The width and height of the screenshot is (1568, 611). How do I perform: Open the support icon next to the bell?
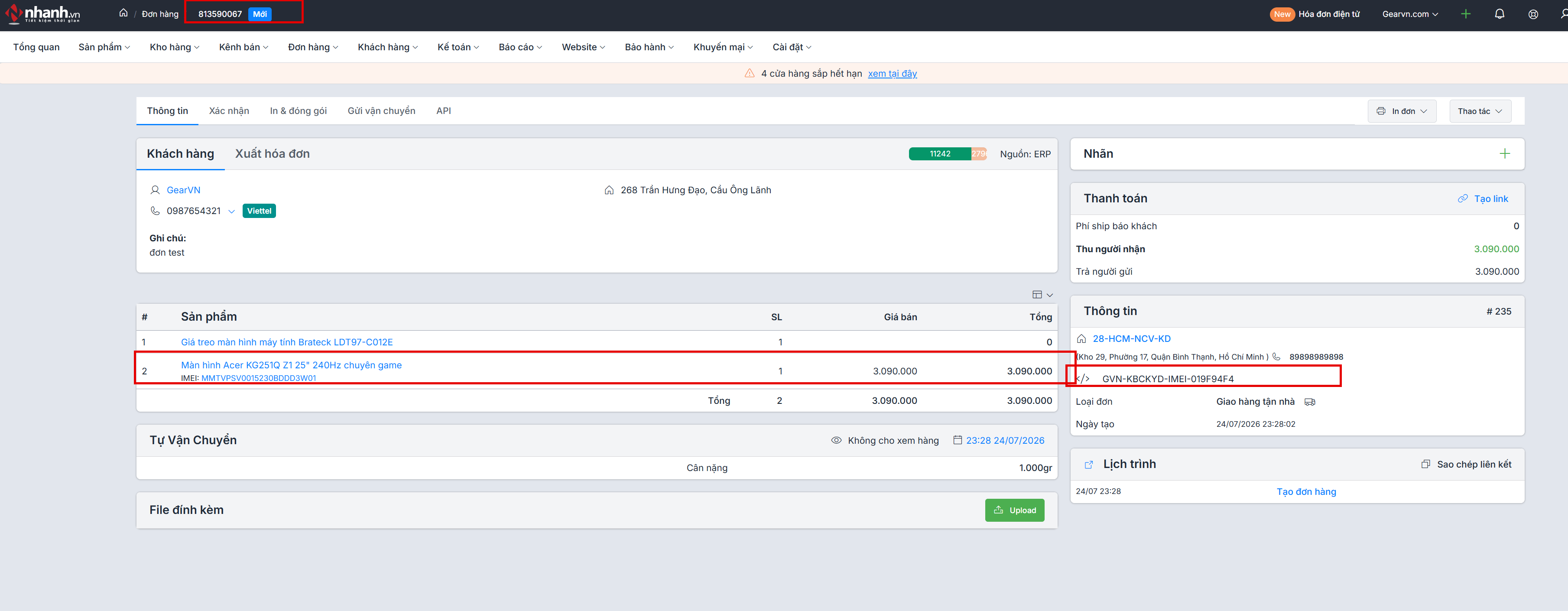tap(1533, 14)
